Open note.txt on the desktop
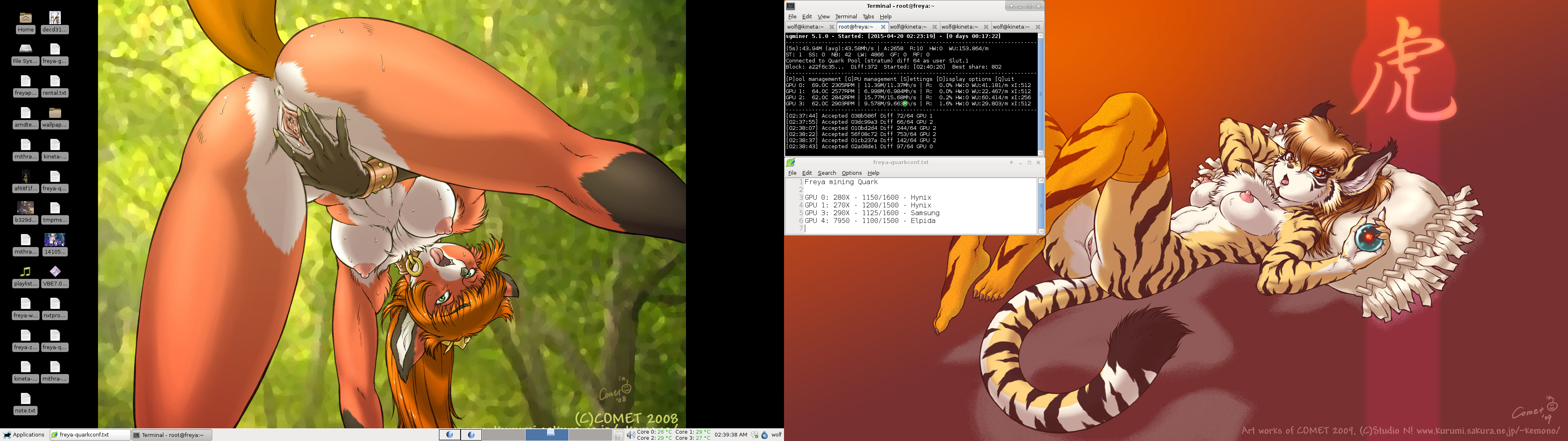This screenshot has width=1568, height=441. point(26,404)
